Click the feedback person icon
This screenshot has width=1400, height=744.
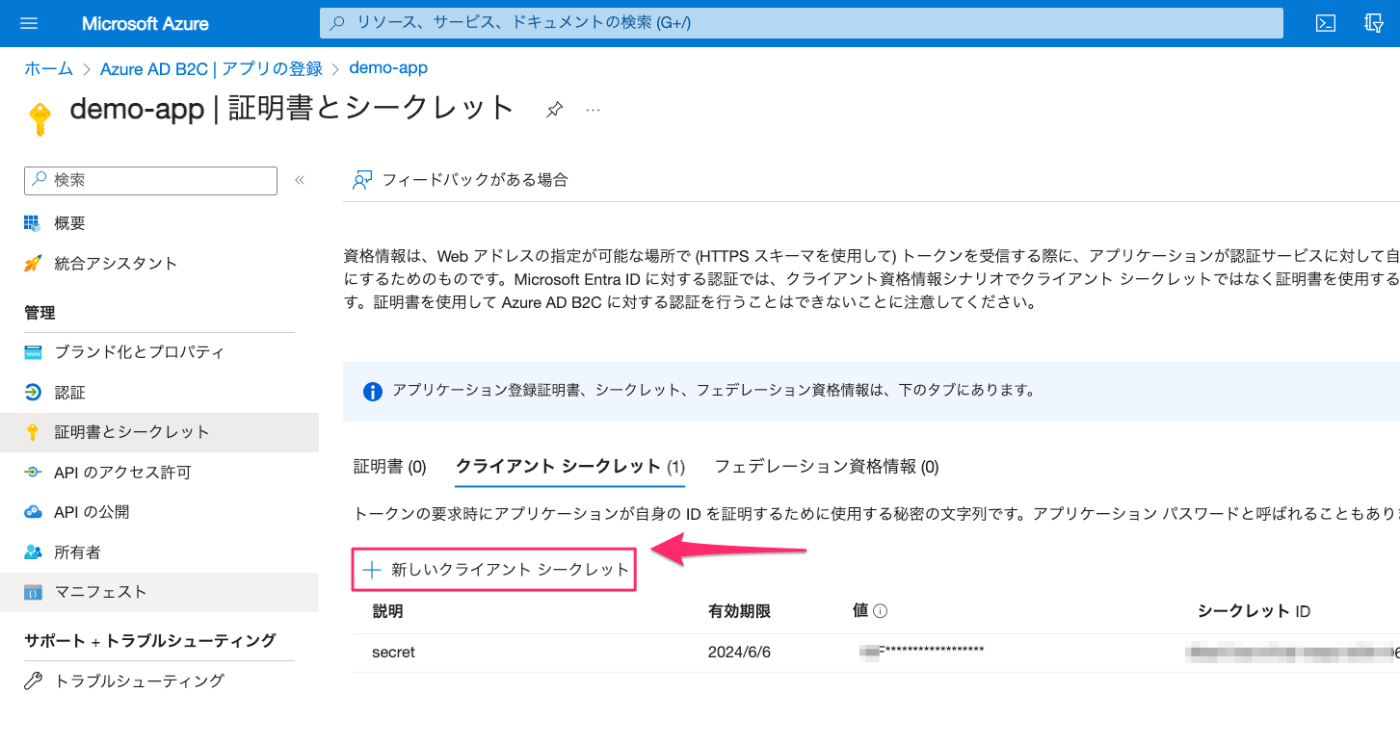[x=362, y=180]
